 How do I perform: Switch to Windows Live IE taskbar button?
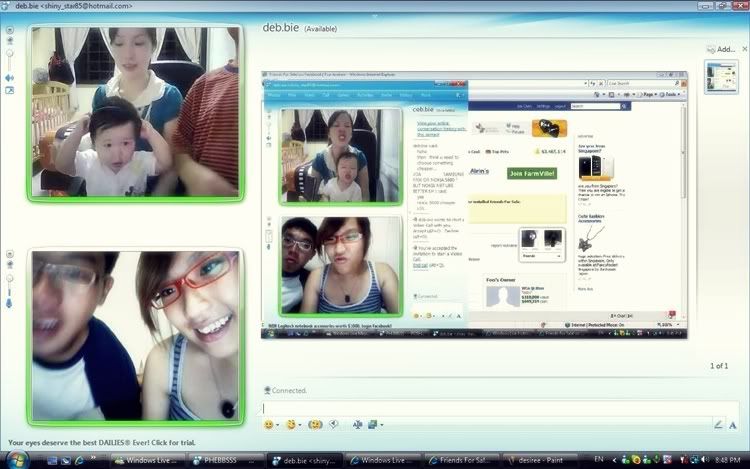pyautogui.click(x=383, y=460)
